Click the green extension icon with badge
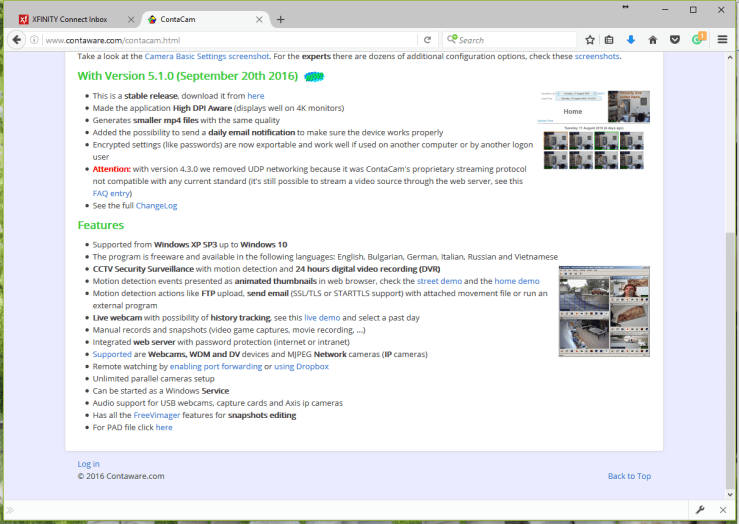The image size is (739, 524). click(x=697, y=40)
